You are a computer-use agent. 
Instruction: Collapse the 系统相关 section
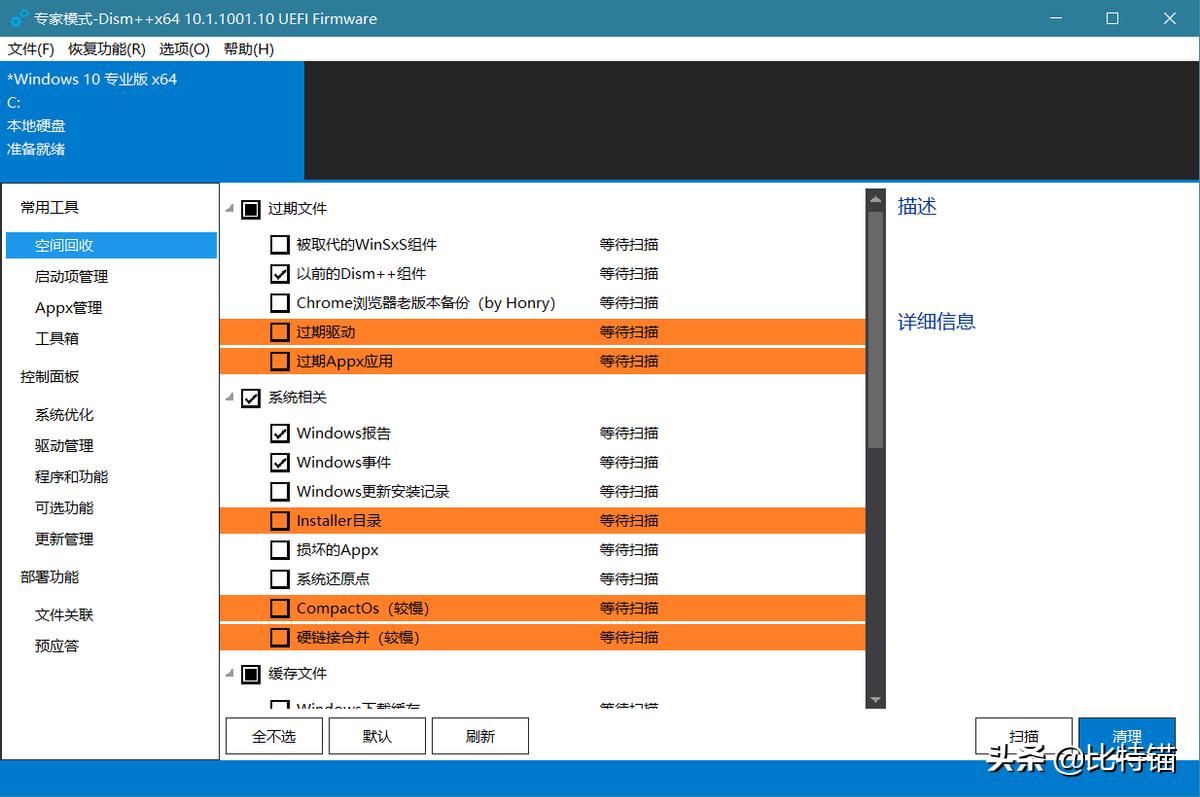click(x=228, y=398)
